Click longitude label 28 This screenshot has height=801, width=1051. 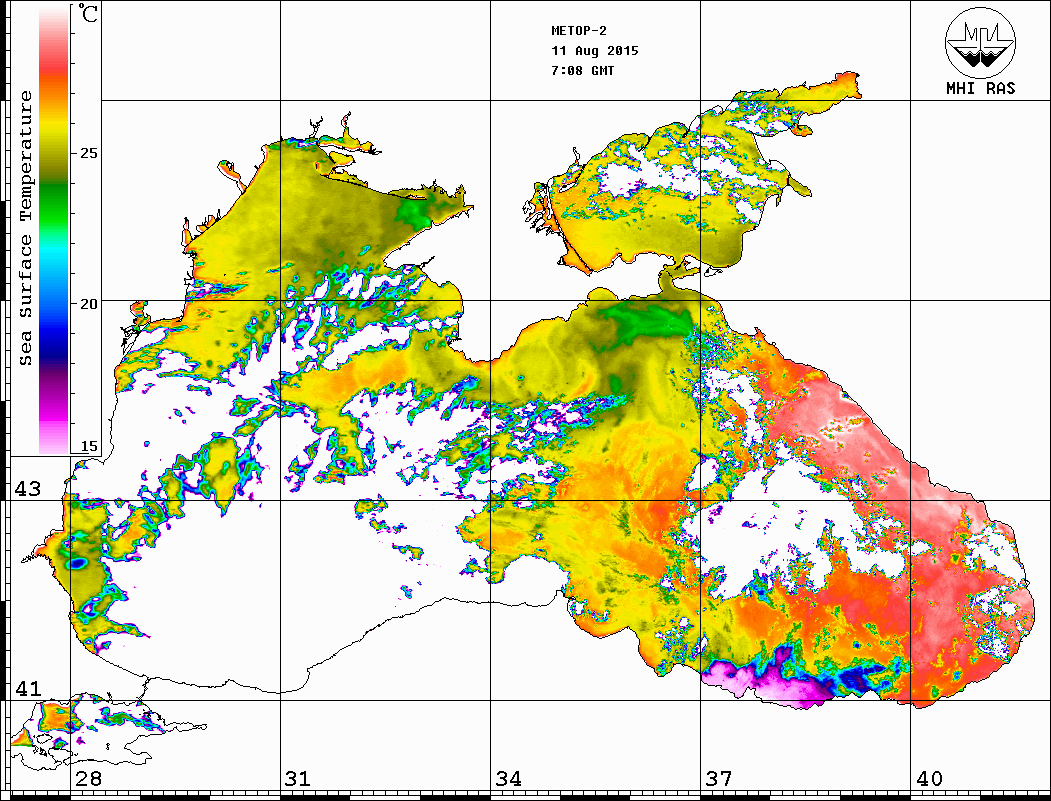tap(88, 778)
